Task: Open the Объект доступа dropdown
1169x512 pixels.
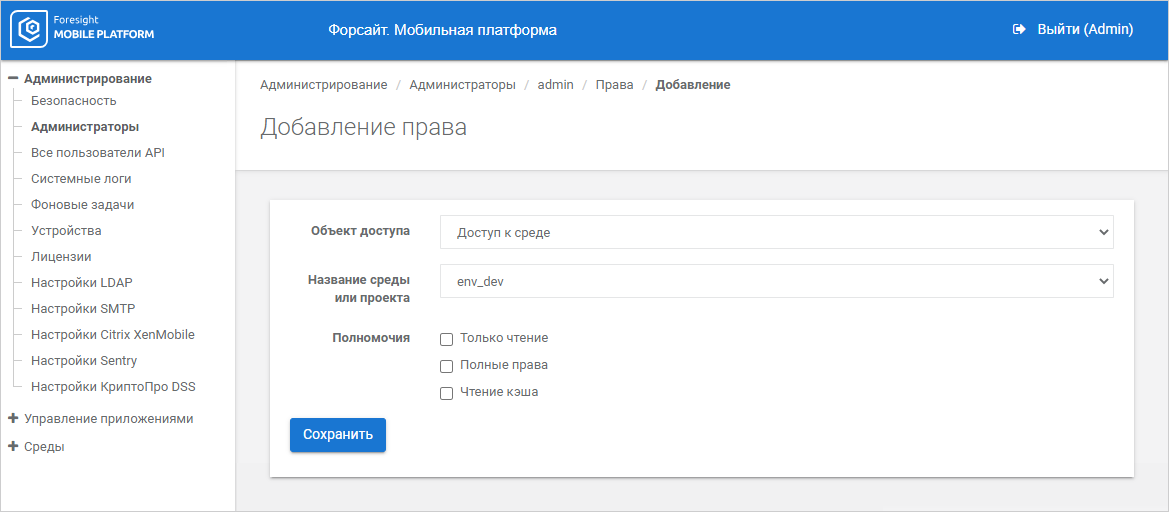Action: pyautogui.click(x=776, y=232)
